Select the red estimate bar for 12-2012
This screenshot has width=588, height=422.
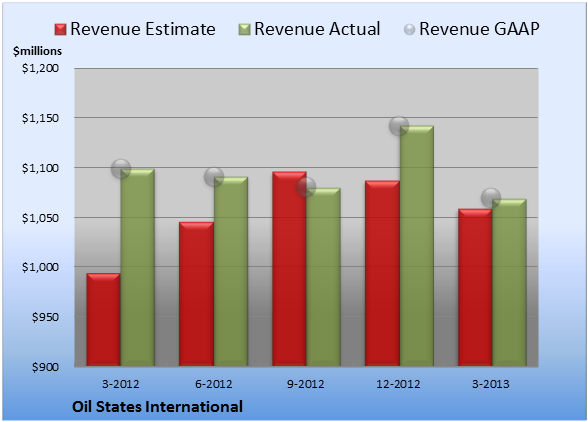(x=382, y=273)
